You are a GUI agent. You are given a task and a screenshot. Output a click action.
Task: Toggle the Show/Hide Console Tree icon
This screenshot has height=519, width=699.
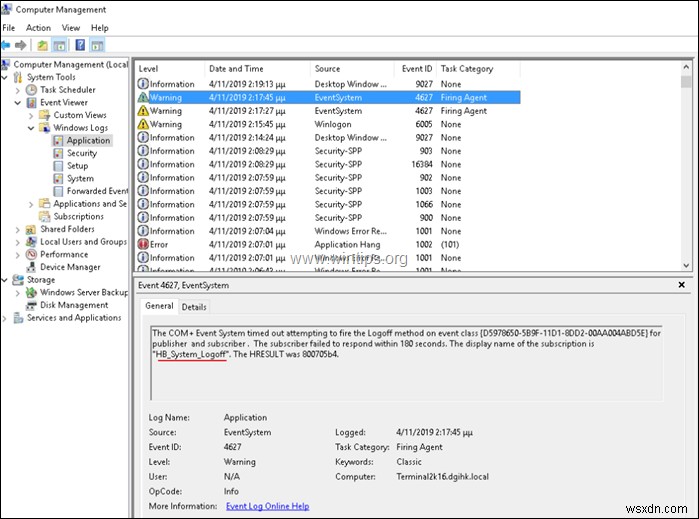pyautogui.click(x=59, y=45)
